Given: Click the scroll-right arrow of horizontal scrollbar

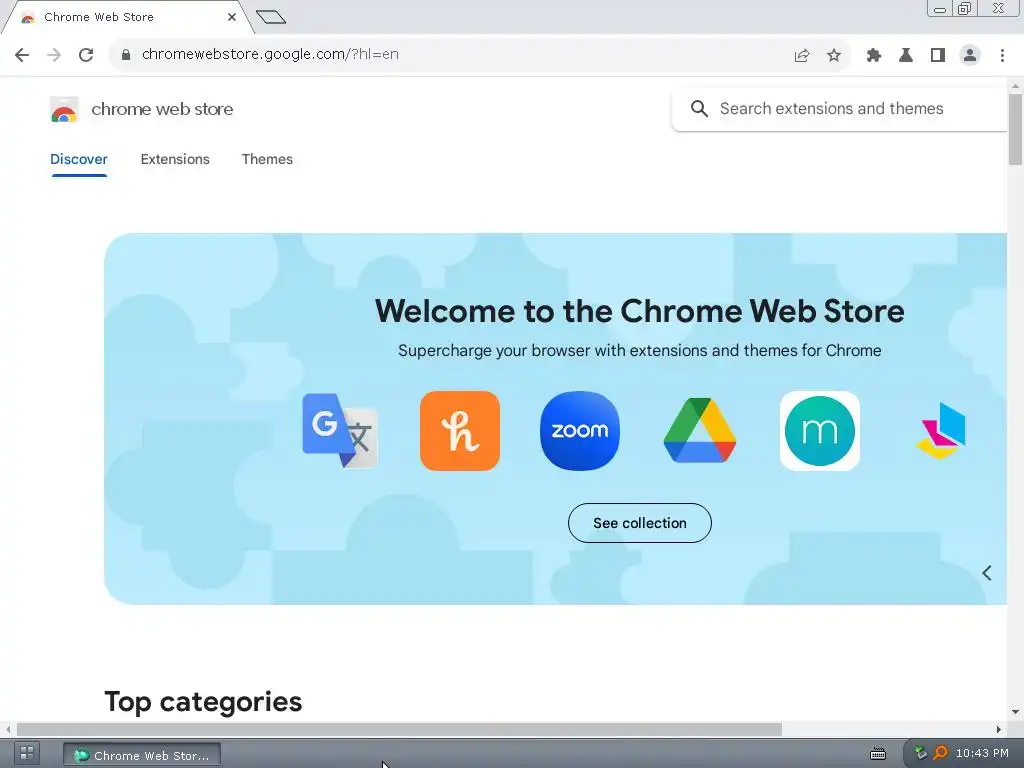Looking at the screenshot, I should point(999,729).
